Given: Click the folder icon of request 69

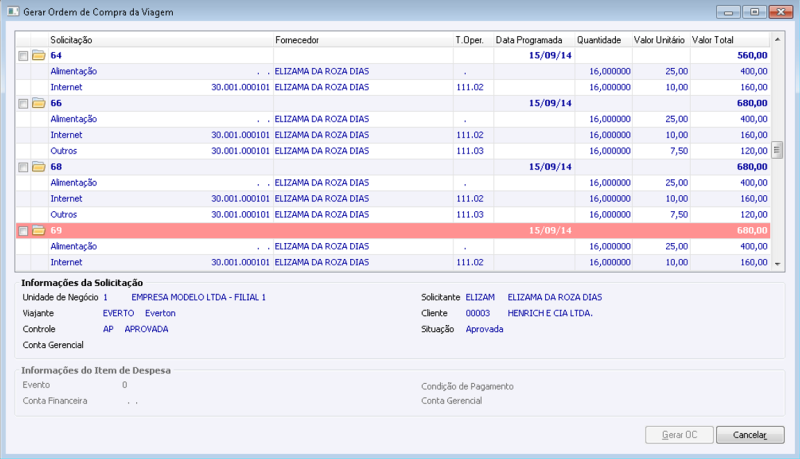Looking at the screenshot, I should point(39,231).
